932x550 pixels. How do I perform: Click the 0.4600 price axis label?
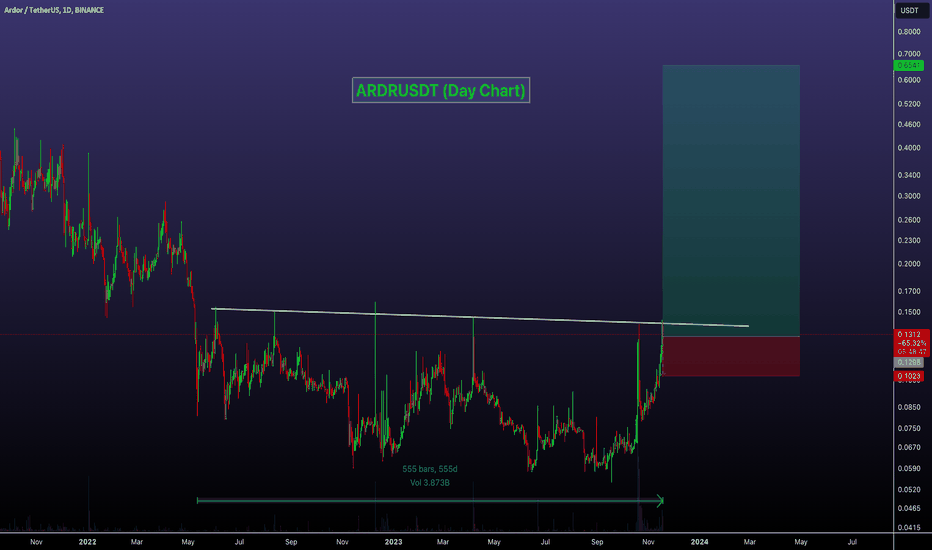coord(909,125)
